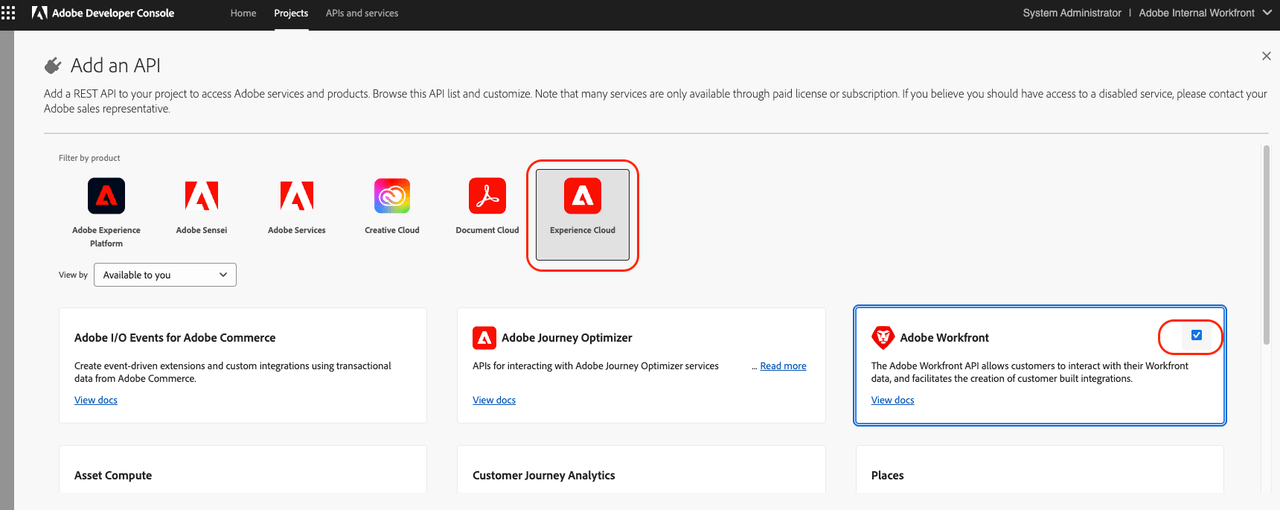Click the vertical scrollbar of API list
The height and width of the screenshot is (510, 1280).
tap(1265, 250)
